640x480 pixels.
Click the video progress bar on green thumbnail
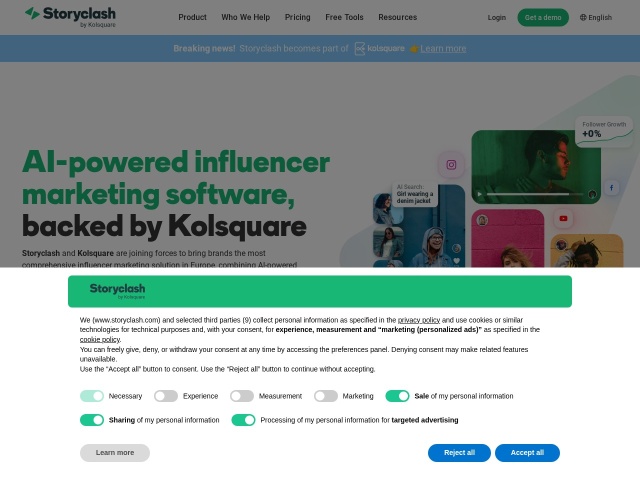(535, 194)
